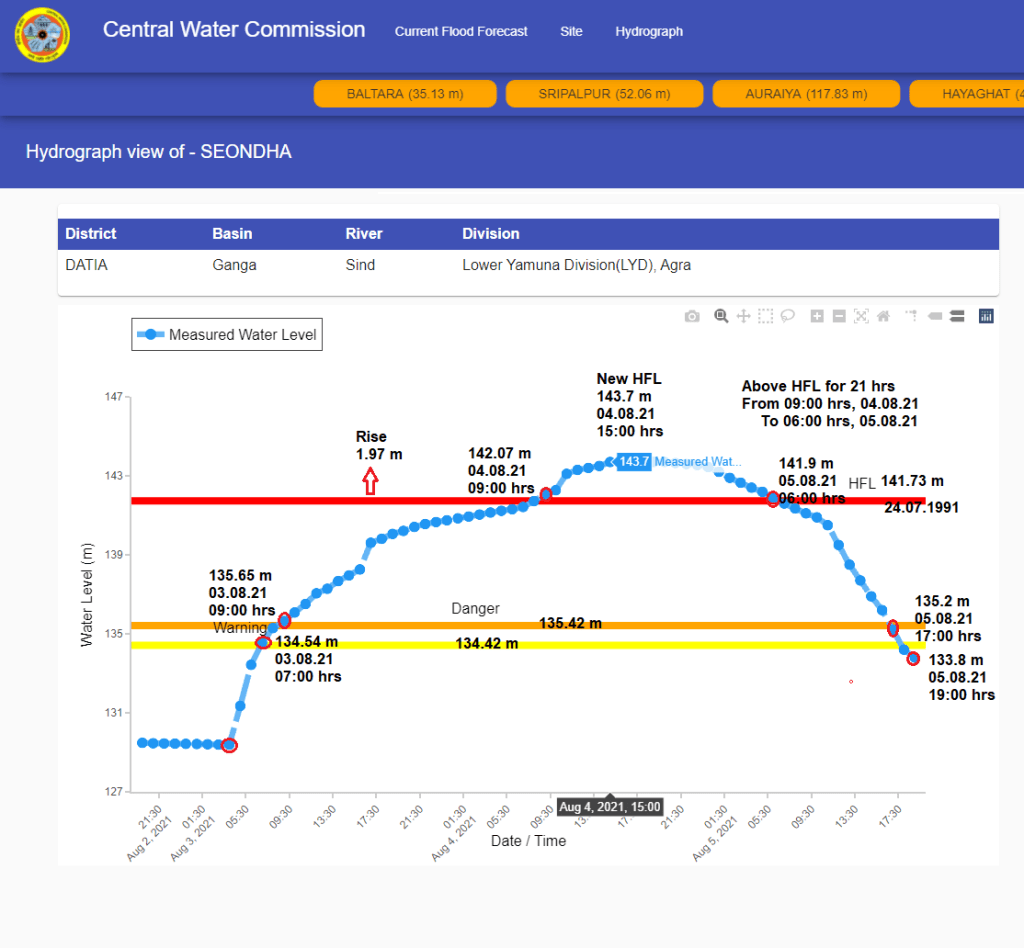Download plot as PNG camera icon
Viewport: 1024px width, 948px height.
point(692,316)
